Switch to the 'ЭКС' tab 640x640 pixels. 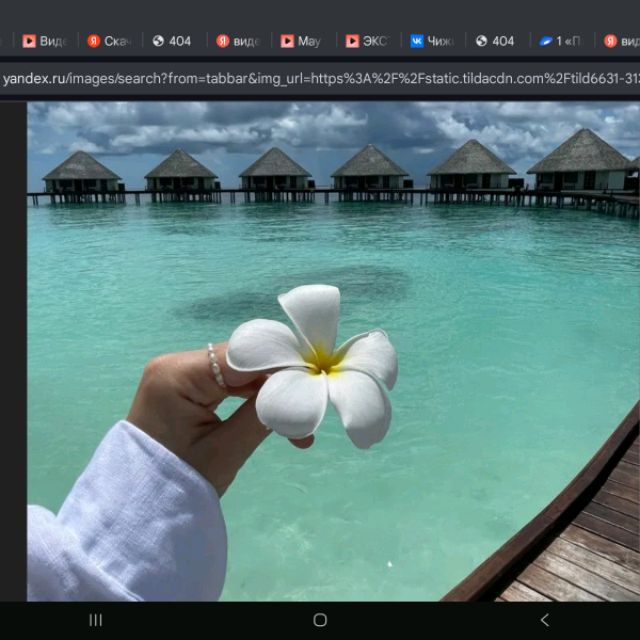pos(368,41)
